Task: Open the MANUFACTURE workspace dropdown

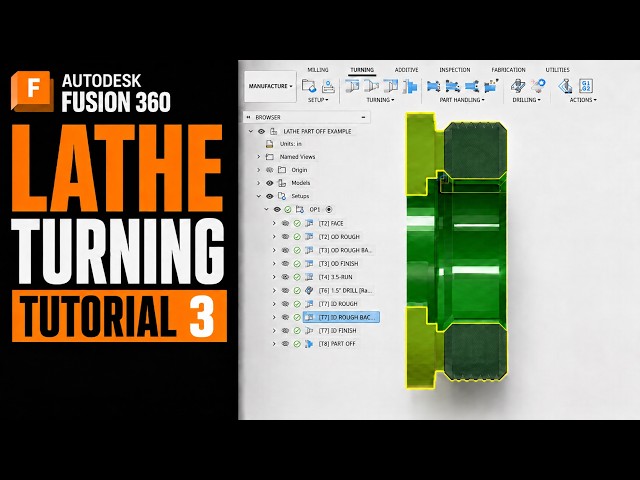Action: pos(270,86)
